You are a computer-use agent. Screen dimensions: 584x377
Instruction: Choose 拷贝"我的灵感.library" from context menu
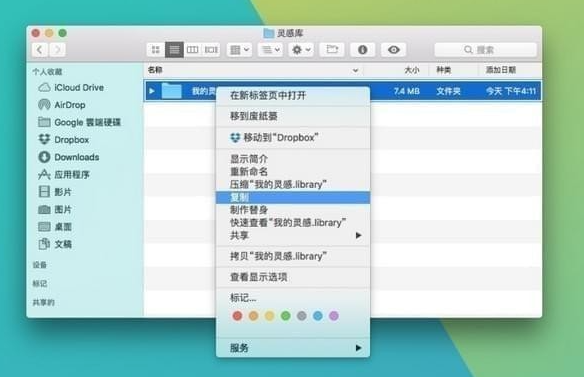293,256
